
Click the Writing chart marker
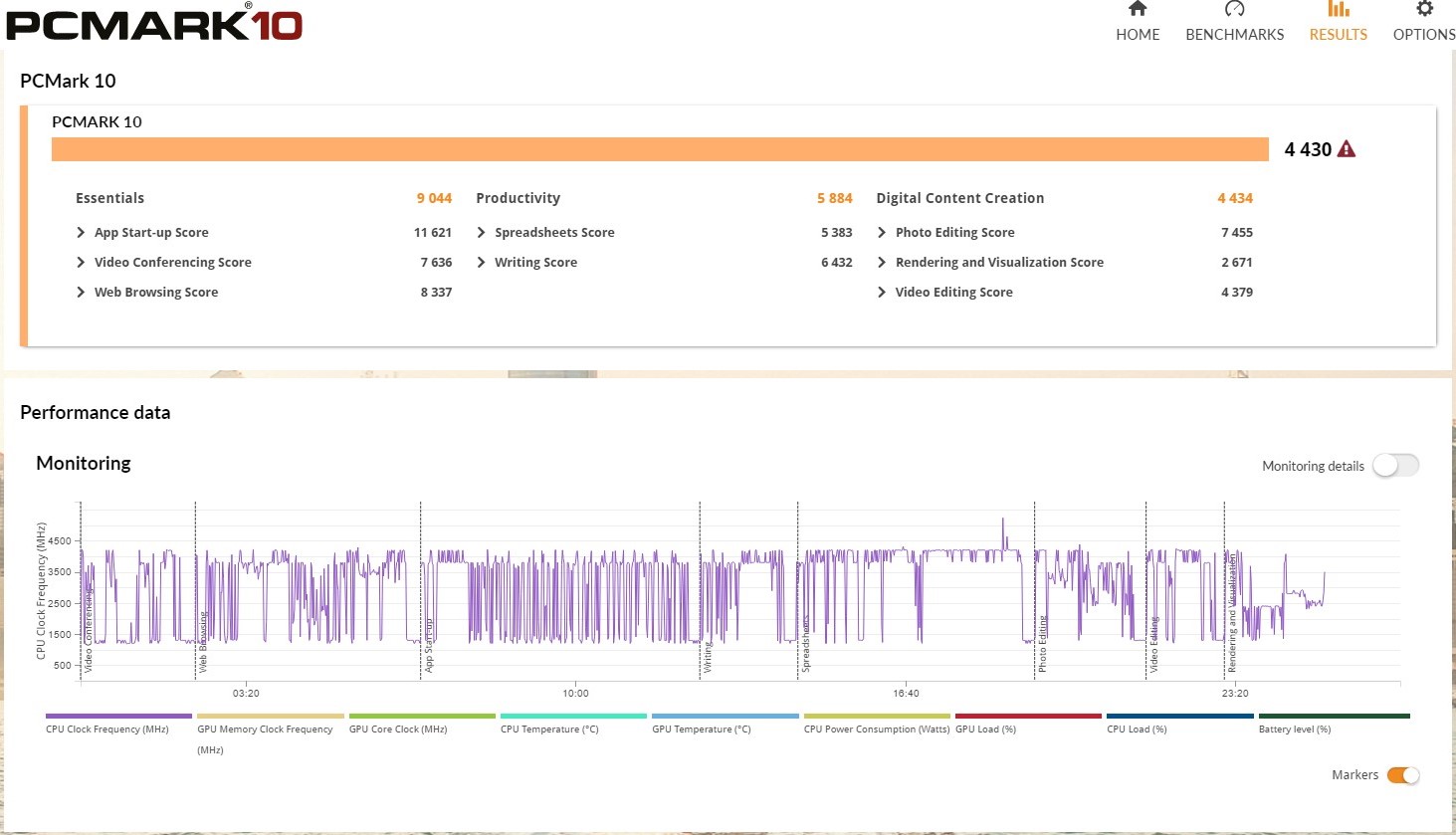coord(708,657)
